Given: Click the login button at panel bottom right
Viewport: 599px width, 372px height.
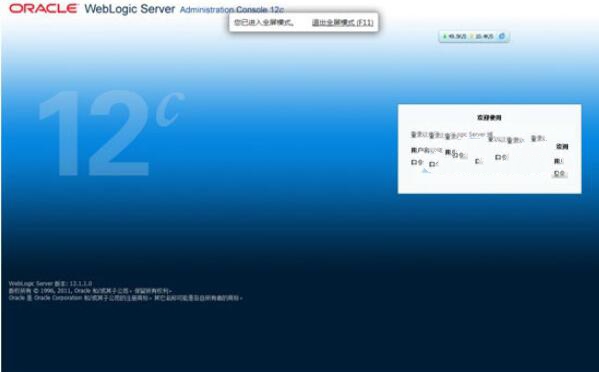Looking at the screenshot, I should coord(559,173).
